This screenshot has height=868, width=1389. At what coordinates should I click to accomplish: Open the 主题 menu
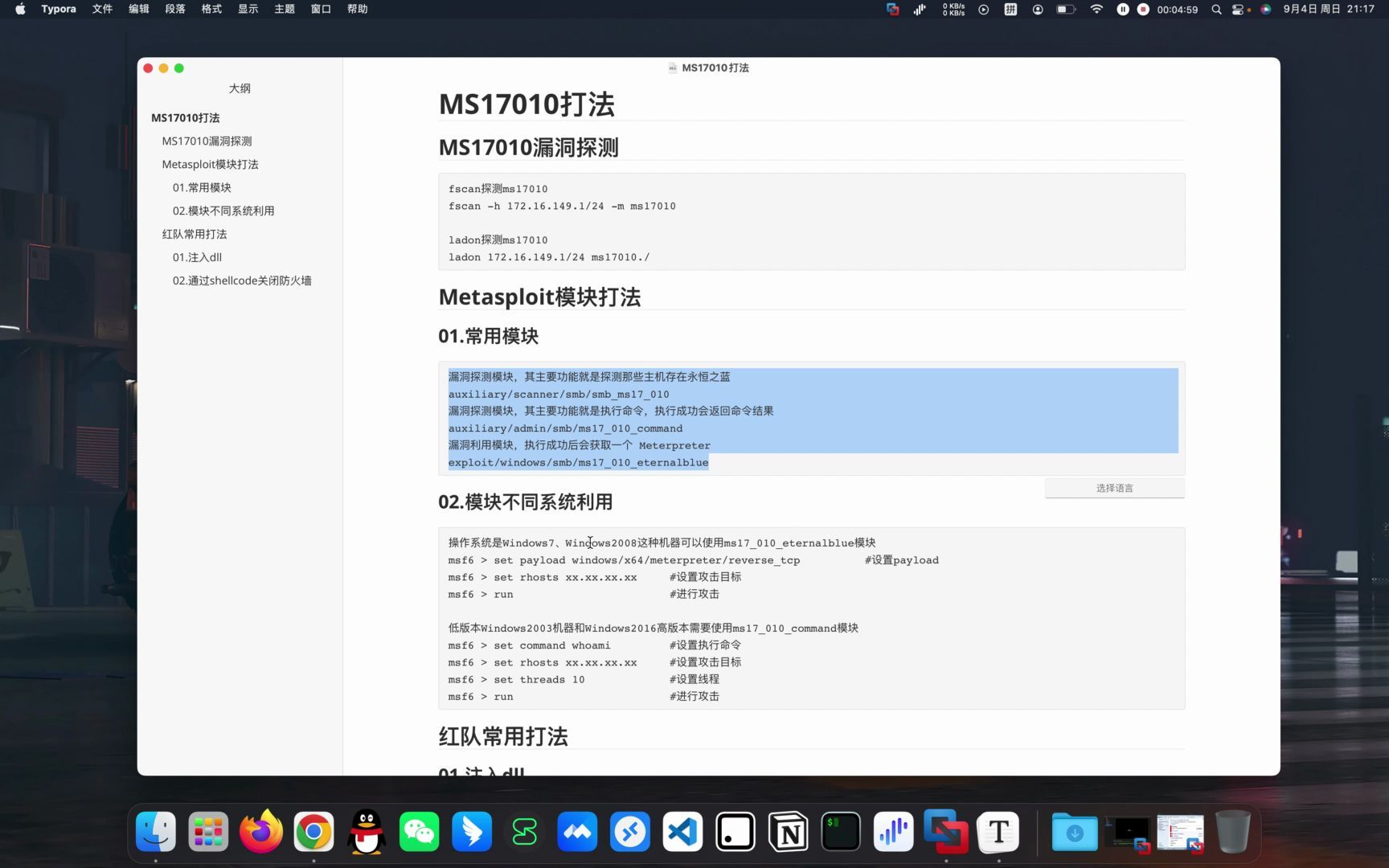pyautogui.click(x=285, y=9)
